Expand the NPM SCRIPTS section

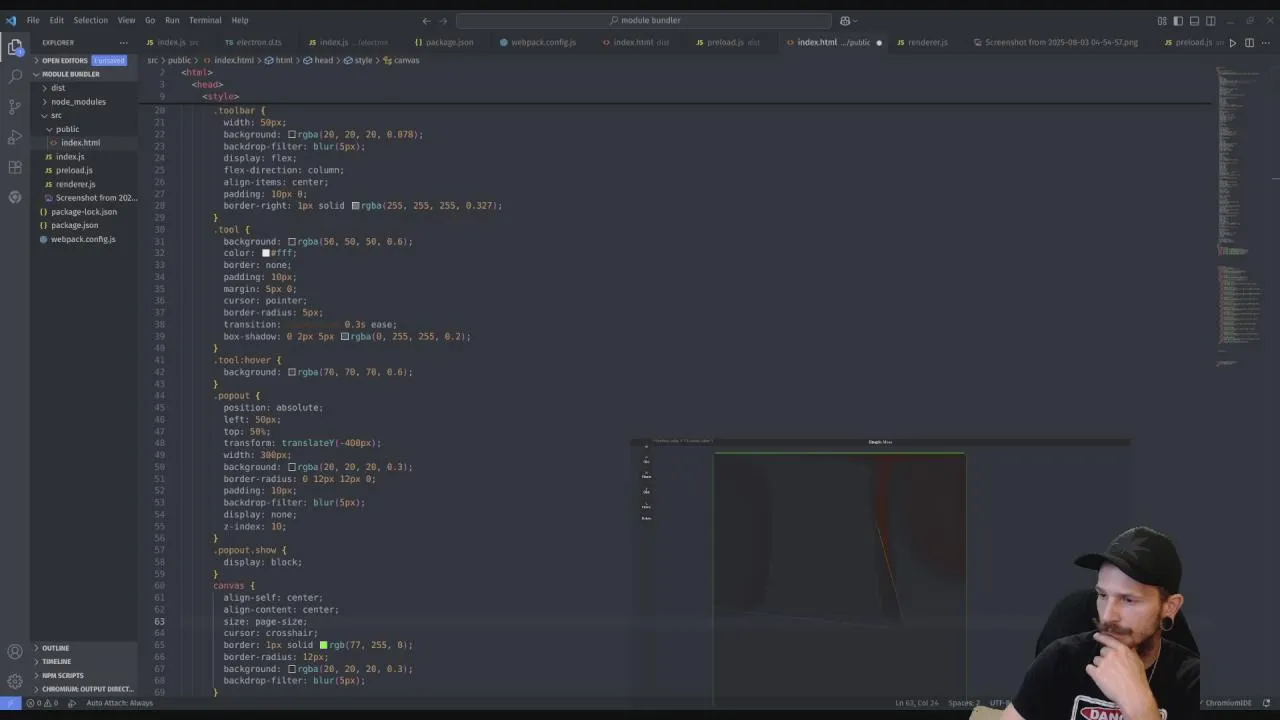tap(62, 675)
